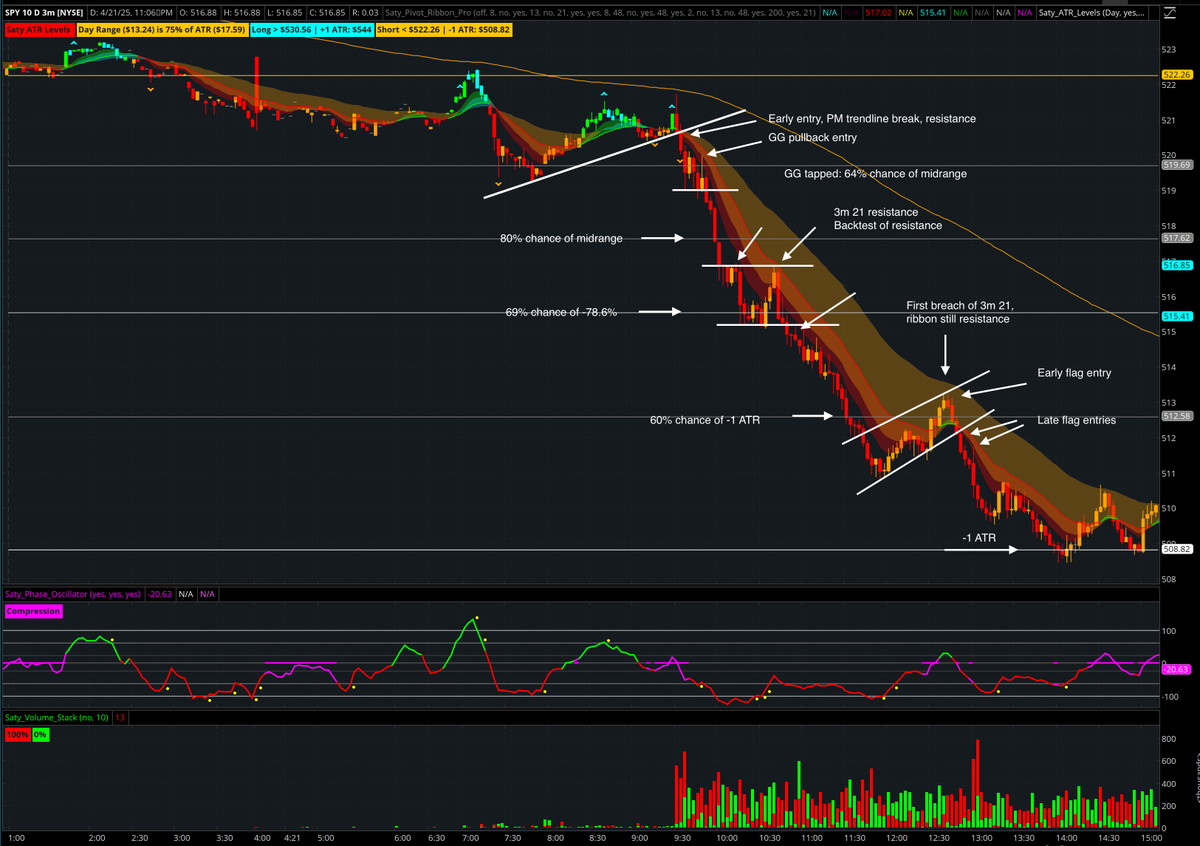Select the 'GG pullback entry' note
The width and height of the screenshot is (1200, 846).
click(812, 138)
